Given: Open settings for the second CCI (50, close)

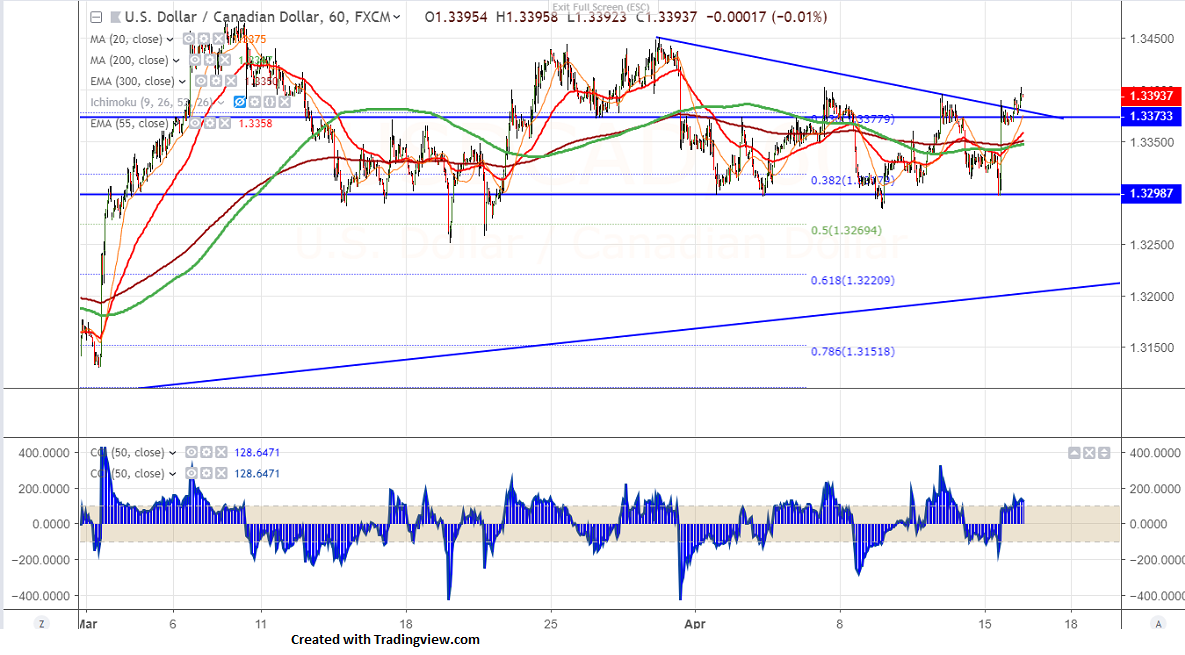Looking at the screenshot, I should point(206,474).
